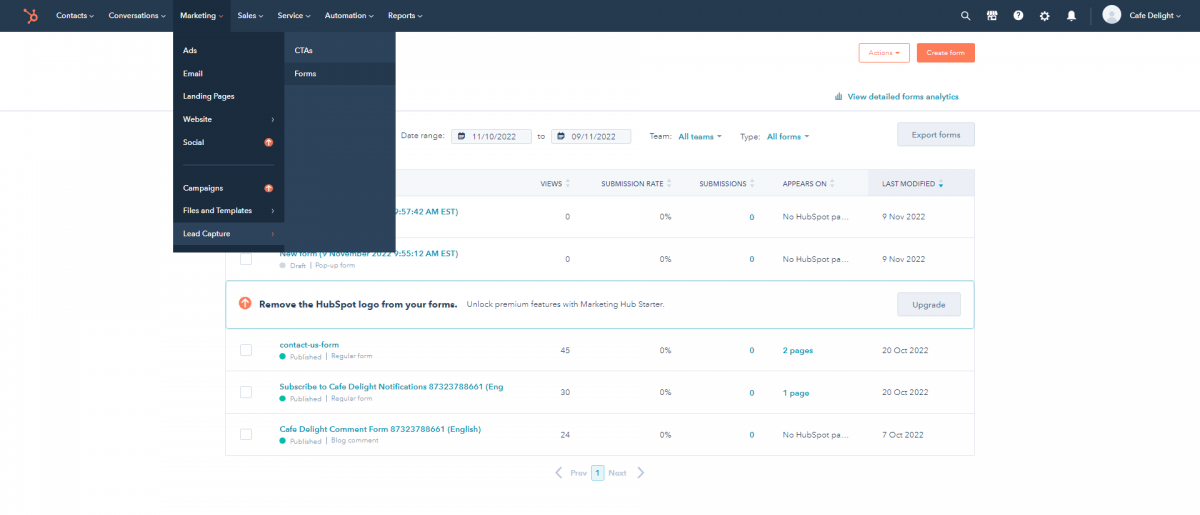
Task: Click the date range start field 11/10/2022
Action: 491,136
